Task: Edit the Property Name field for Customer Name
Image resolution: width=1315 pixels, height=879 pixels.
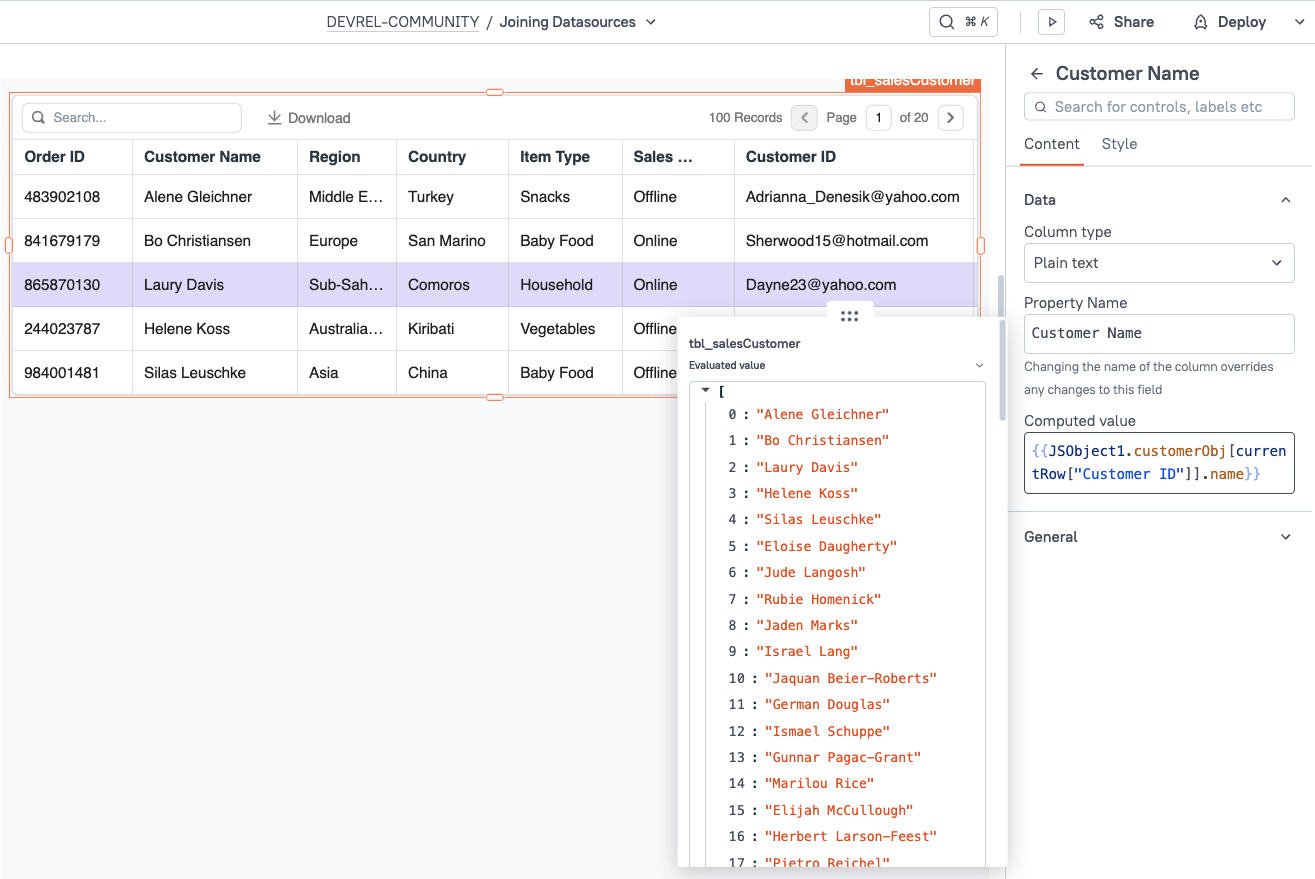Action: coord(1158,332)
